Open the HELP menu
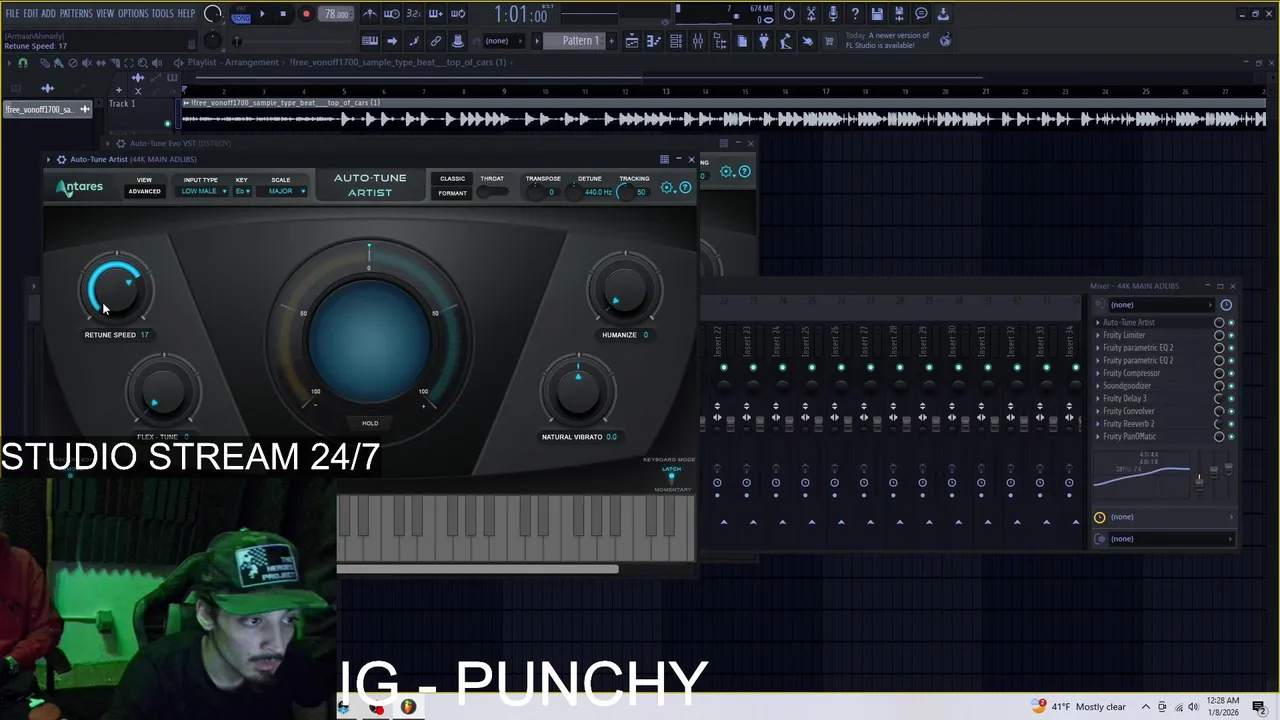1280x720 pixels. 186,14
